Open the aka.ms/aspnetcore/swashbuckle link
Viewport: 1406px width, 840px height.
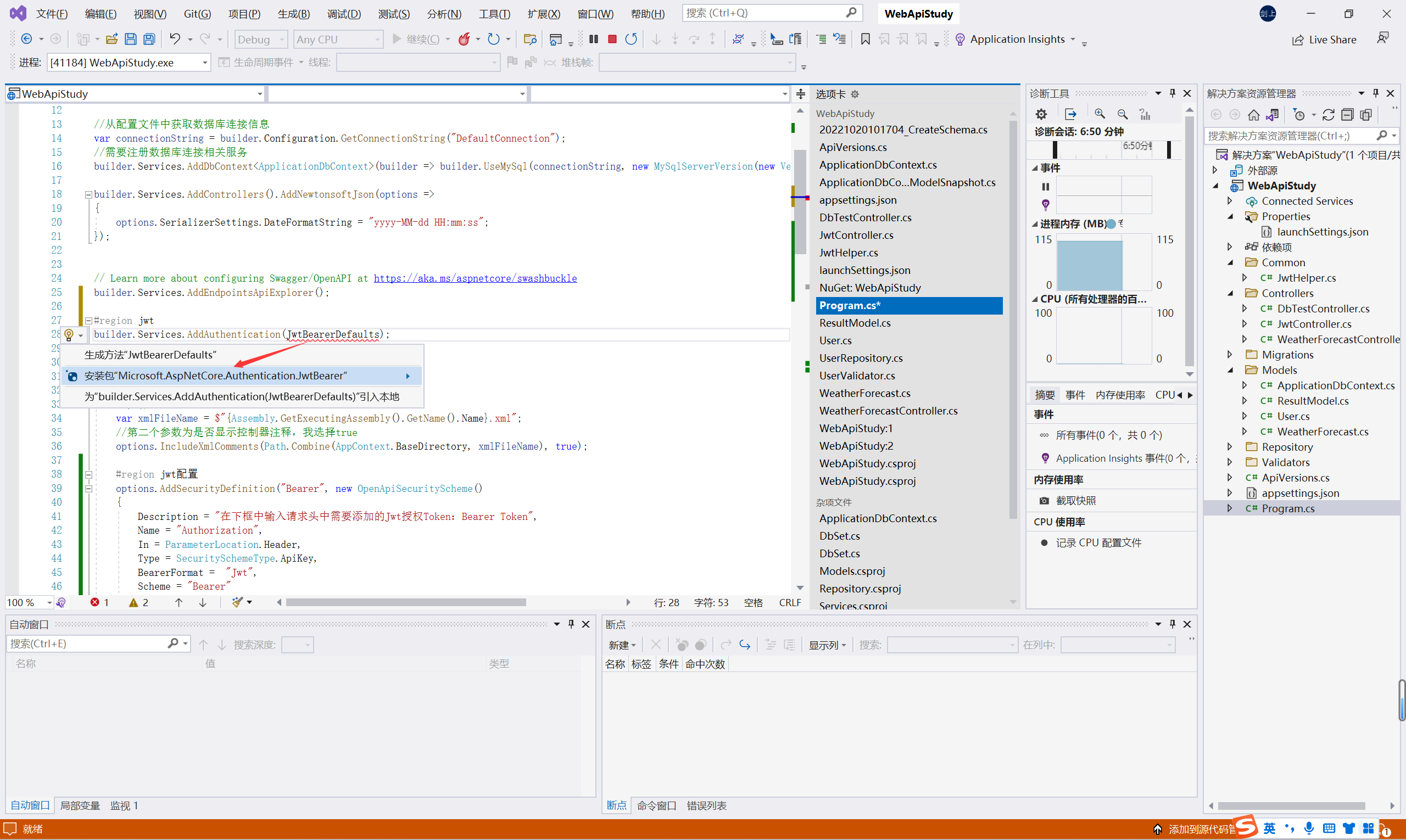(x=475, y=278)
